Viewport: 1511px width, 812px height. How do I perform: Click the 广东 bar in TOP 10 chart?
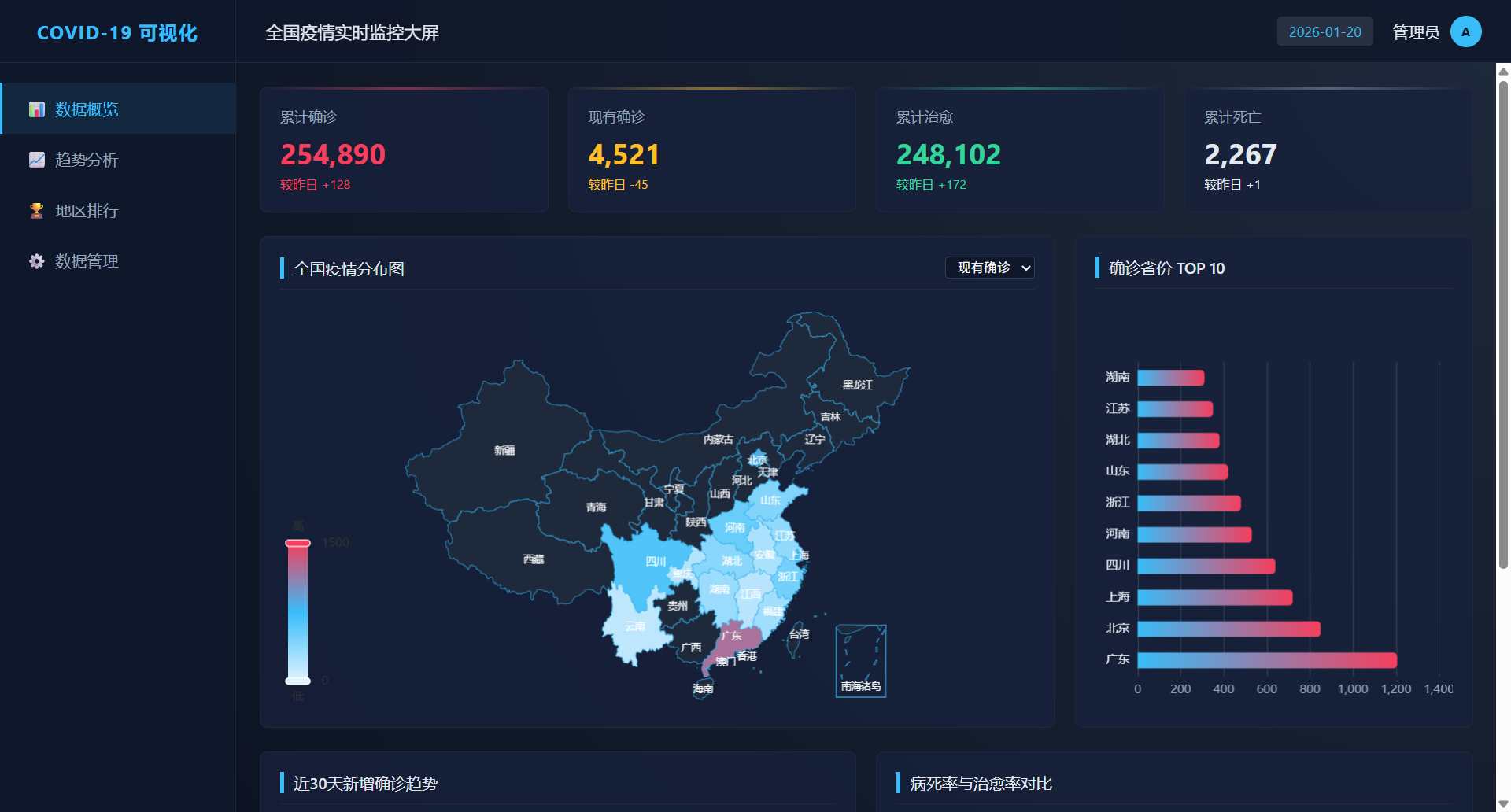pyautogui.click(x=1266, y=660)
